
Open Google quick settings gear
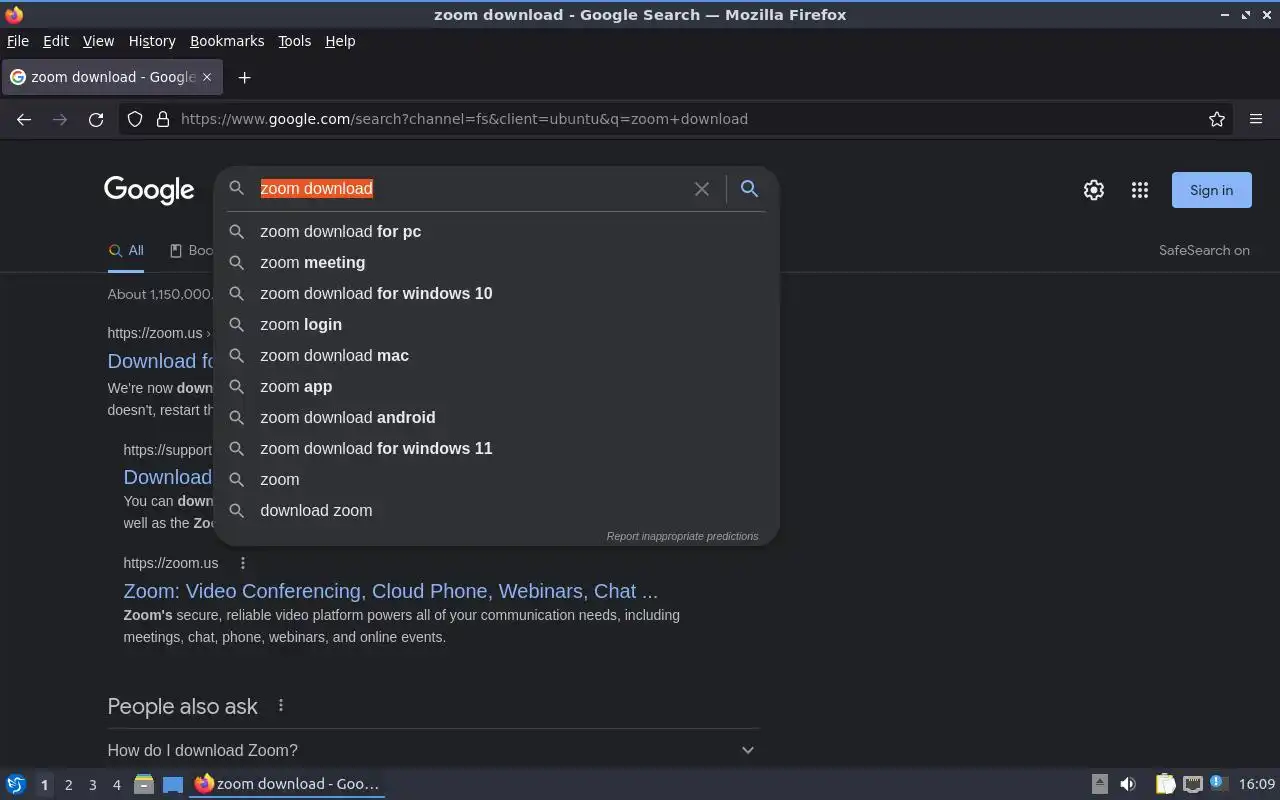pos(1094,190)
